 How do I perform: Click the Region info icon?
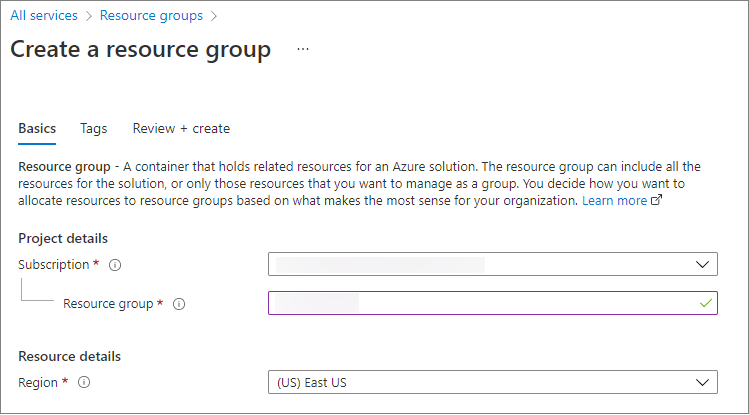coord(84,383)
